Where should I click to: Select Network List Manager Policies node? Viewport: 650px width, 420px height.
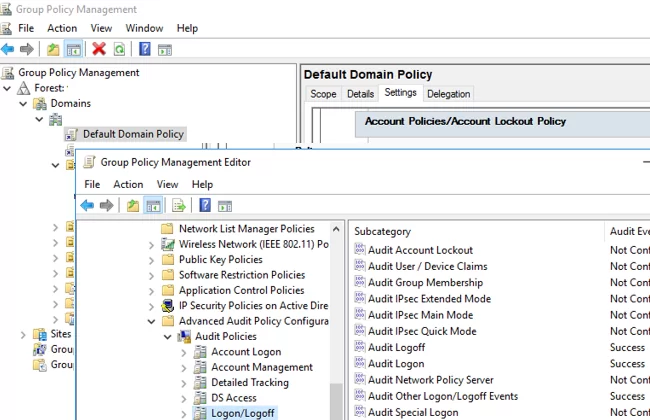[x=247, y=229]
